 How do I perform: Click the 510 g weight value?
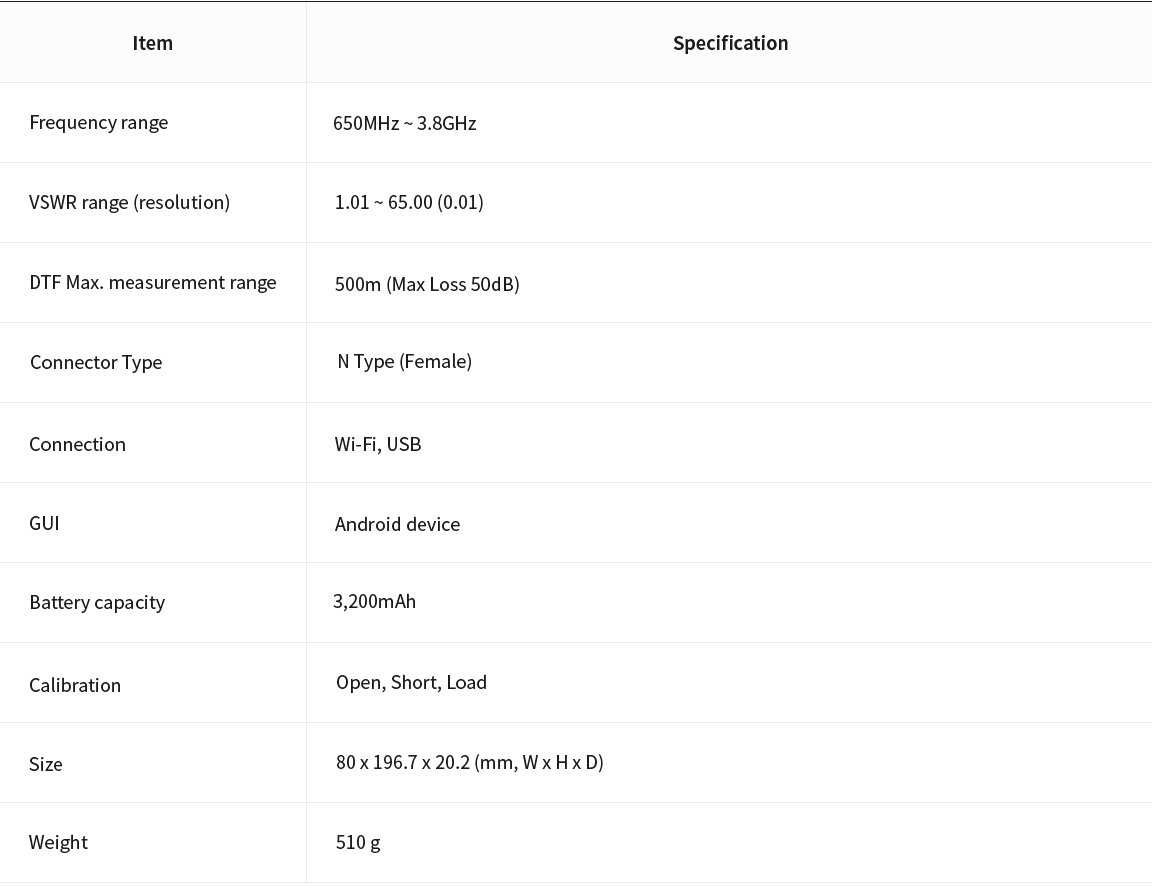point(358,843)
